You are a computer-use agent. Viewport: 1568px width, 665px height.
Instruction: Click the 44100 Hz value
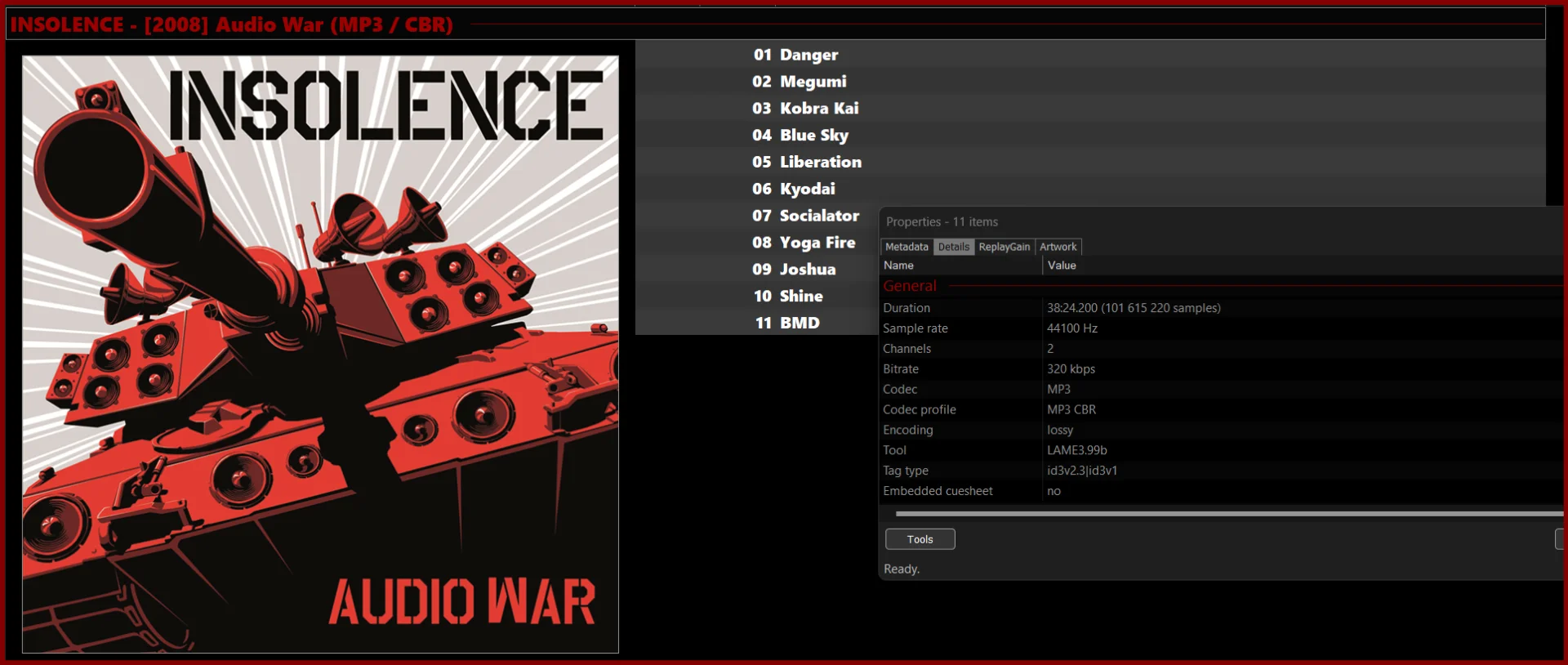[x=1072, y=328]
